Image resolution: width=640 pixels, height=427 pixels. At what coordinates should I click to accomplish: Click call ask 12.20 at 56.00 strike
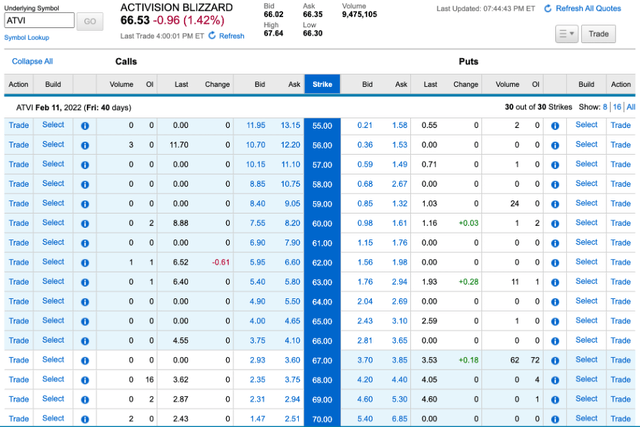[290, 145]
